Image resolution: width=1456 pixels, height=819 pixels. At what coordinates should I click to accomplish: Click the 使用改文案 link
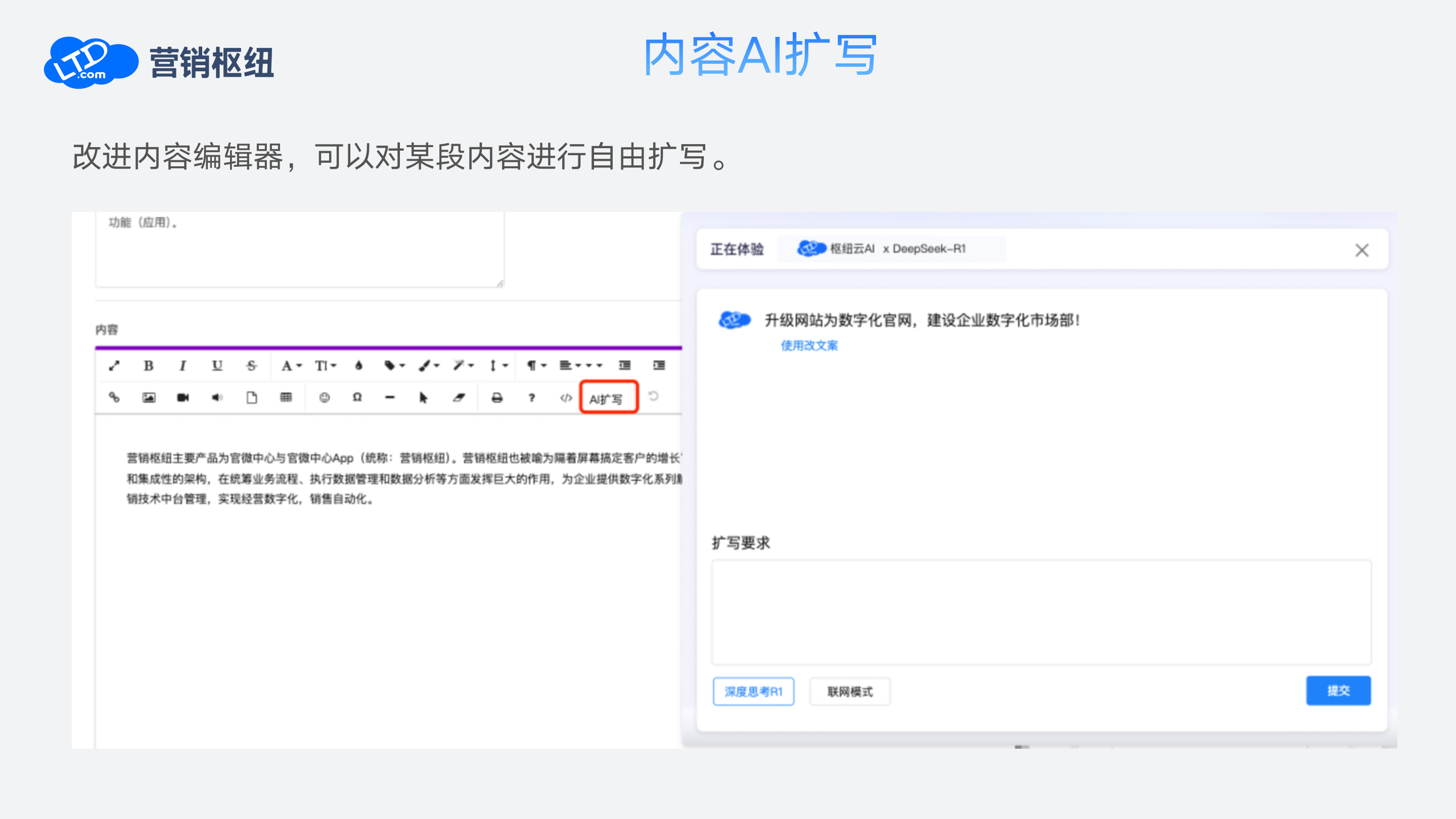point(809,345)
